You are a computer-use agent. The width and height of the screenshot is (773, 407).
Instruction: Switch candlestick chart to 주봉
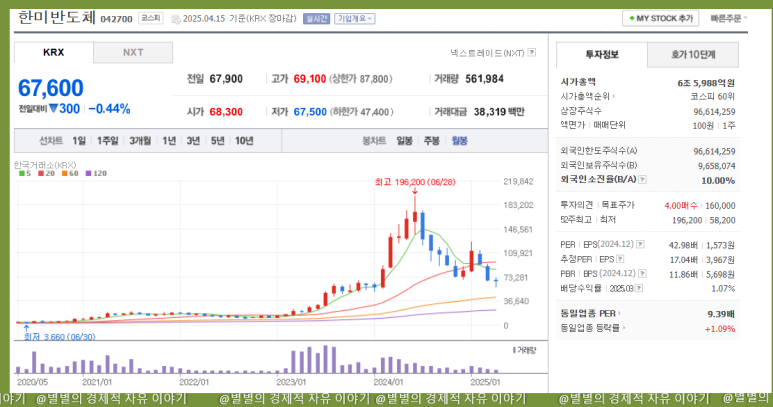point(432,141)
